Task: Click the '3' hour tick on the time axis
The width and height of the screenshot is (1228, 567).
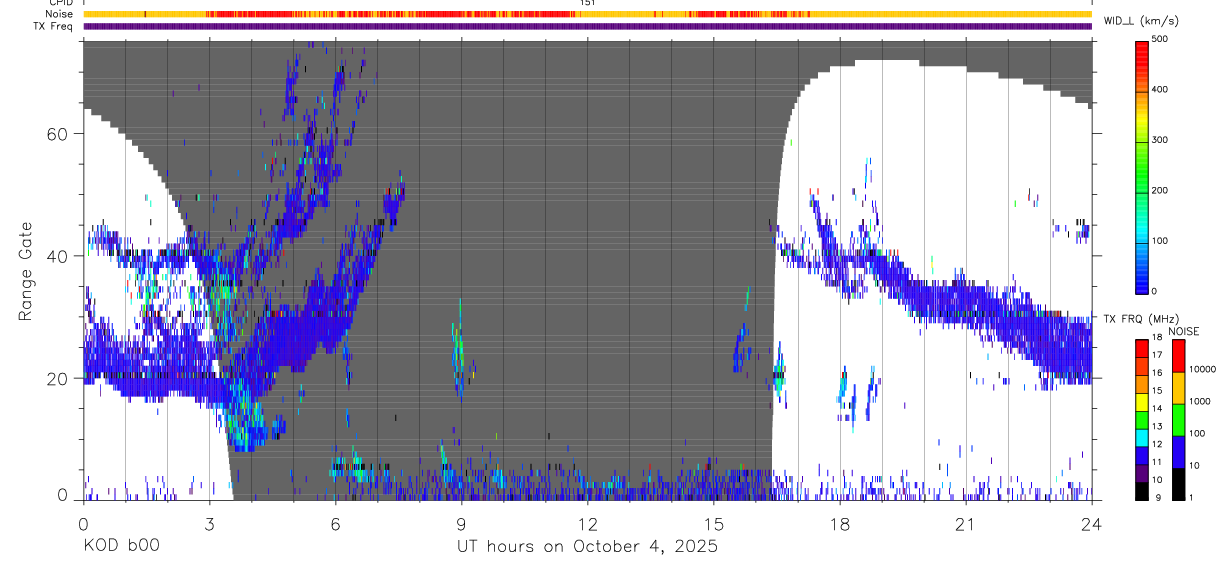Action: [209, 524]
